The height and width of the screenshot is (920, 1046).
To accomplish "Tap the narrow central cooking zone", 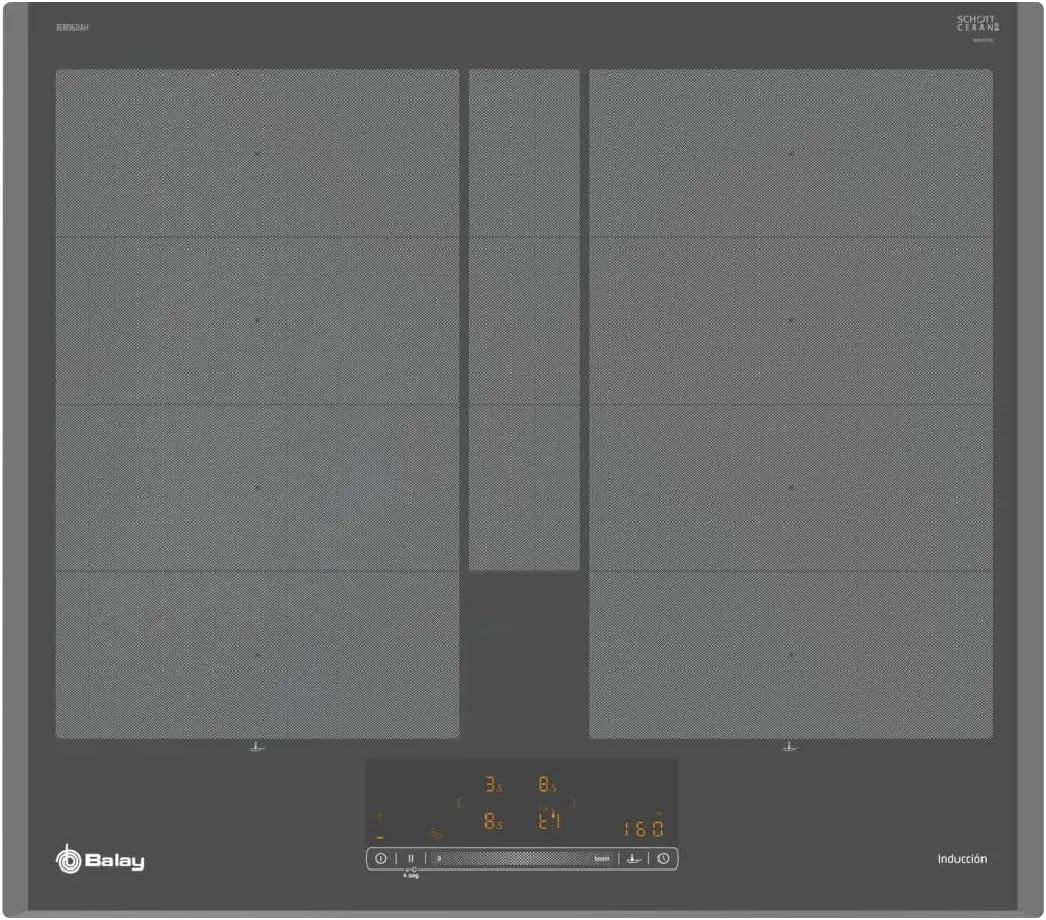I will (524, 320).
